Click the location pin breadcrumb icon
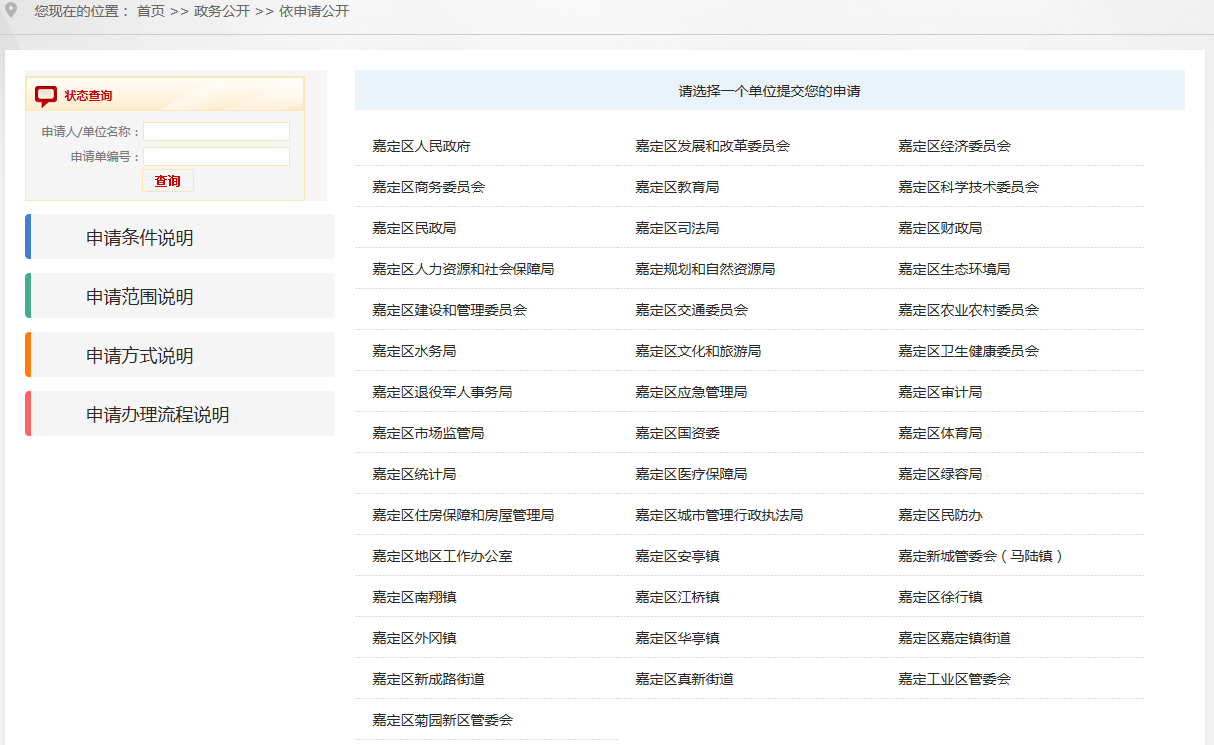The height and width of the screenshot is (745, 1214). click(13, 12)
